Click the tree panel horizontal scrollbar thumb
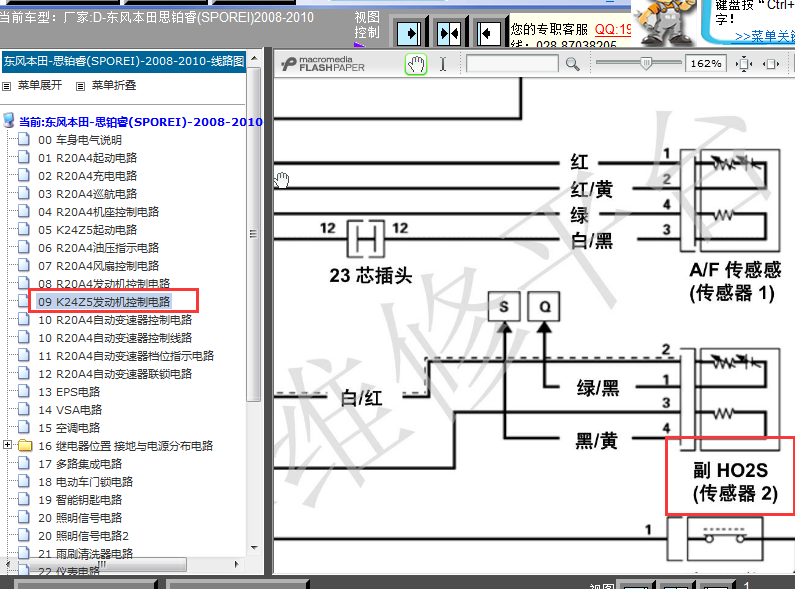795x589 pixels. [100, 564]
